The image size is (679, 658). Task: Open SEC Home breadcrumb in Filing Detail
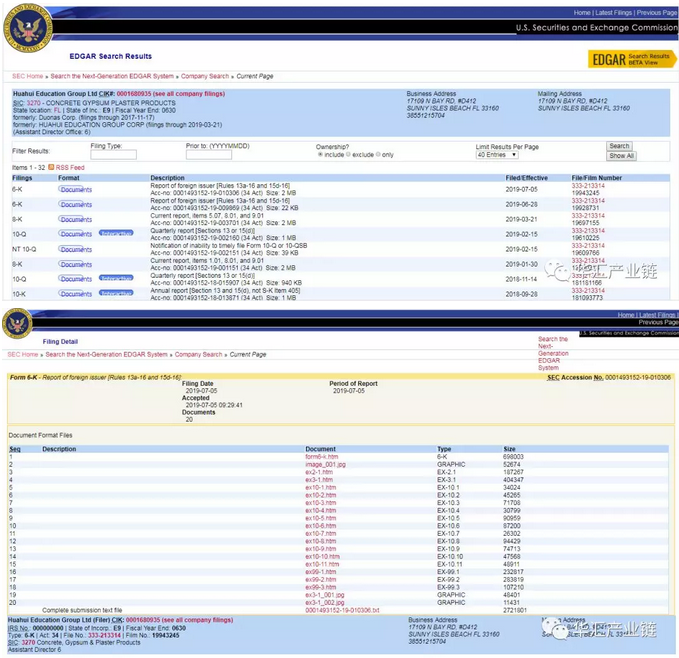pos(23,355)
